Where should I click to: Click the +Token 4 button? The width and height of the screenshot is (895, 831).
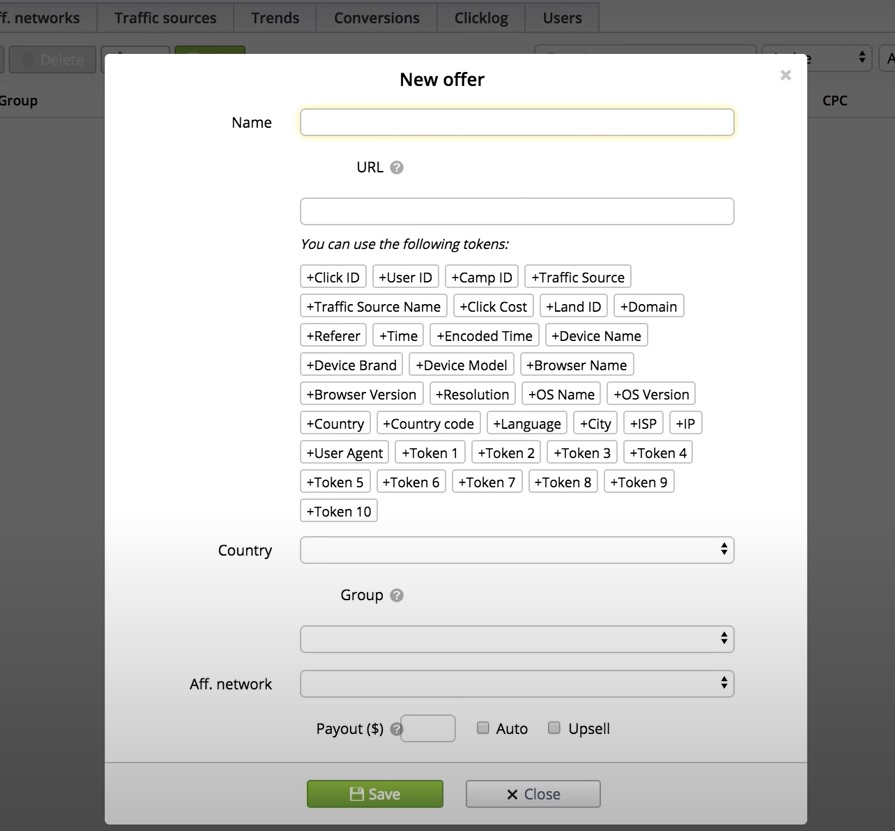658,453
